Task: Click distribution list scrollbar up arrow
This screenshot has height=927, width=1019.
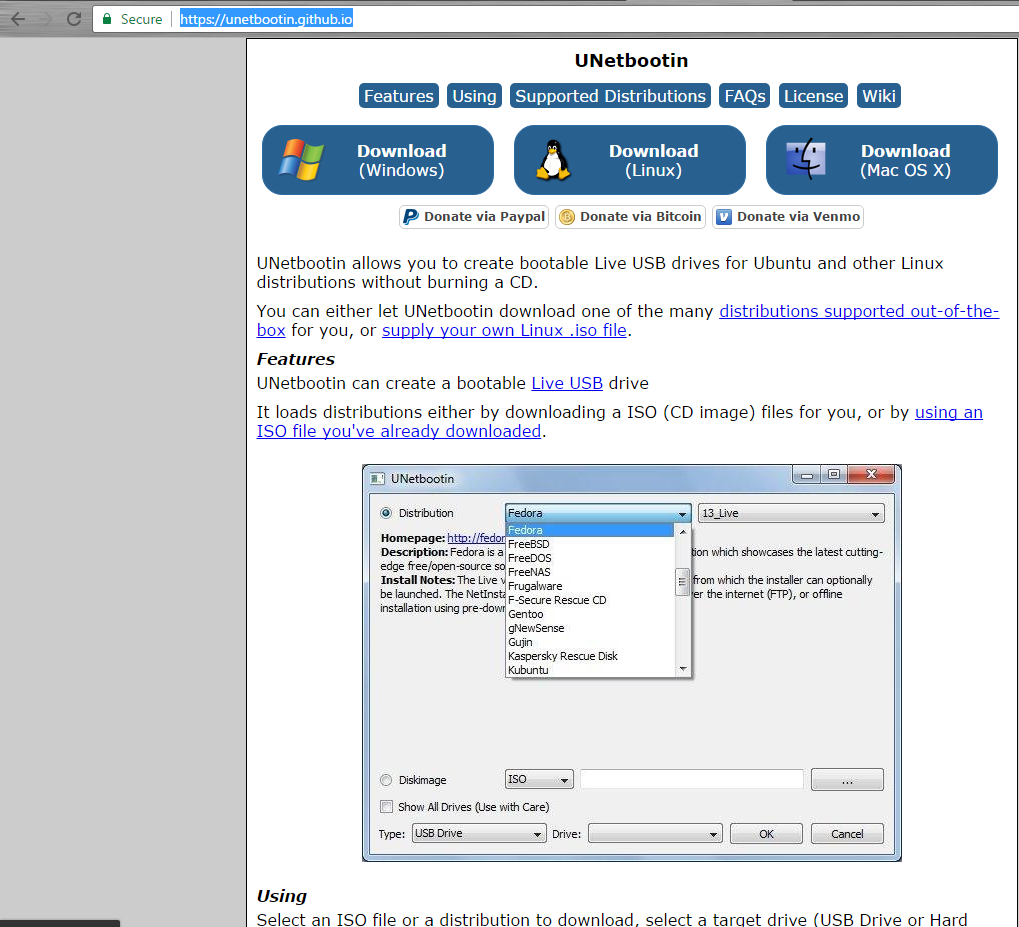Action: point(682,532)
